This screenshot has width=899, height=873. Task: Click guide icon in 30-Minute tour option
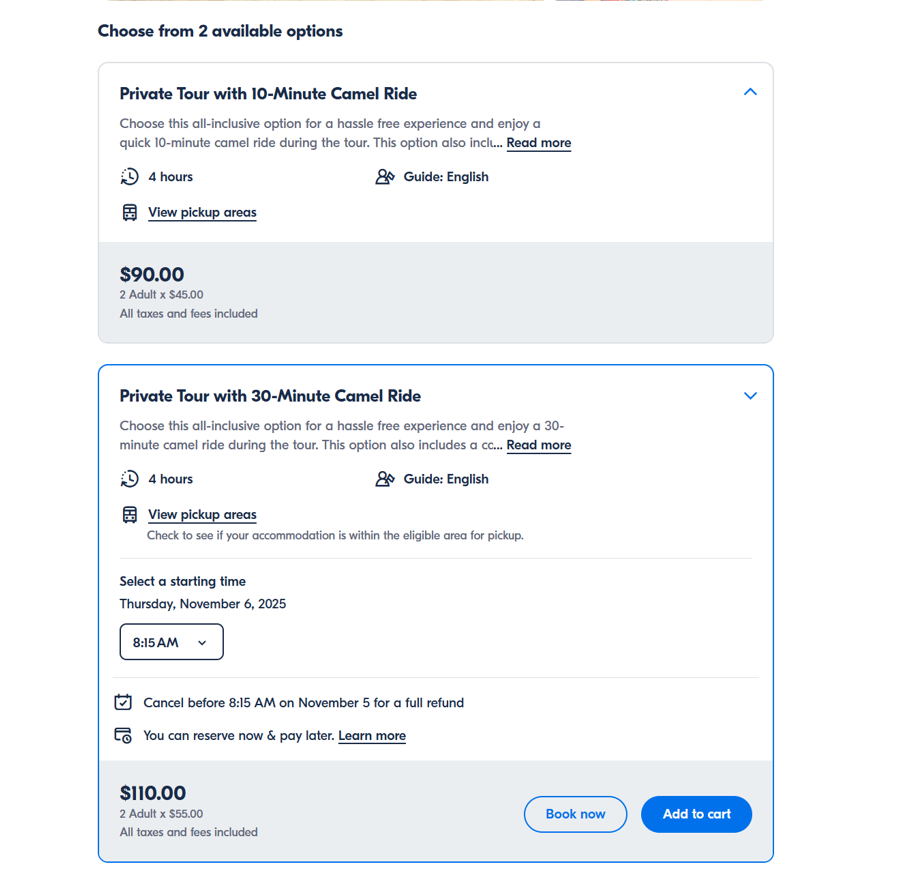point(385,479)
